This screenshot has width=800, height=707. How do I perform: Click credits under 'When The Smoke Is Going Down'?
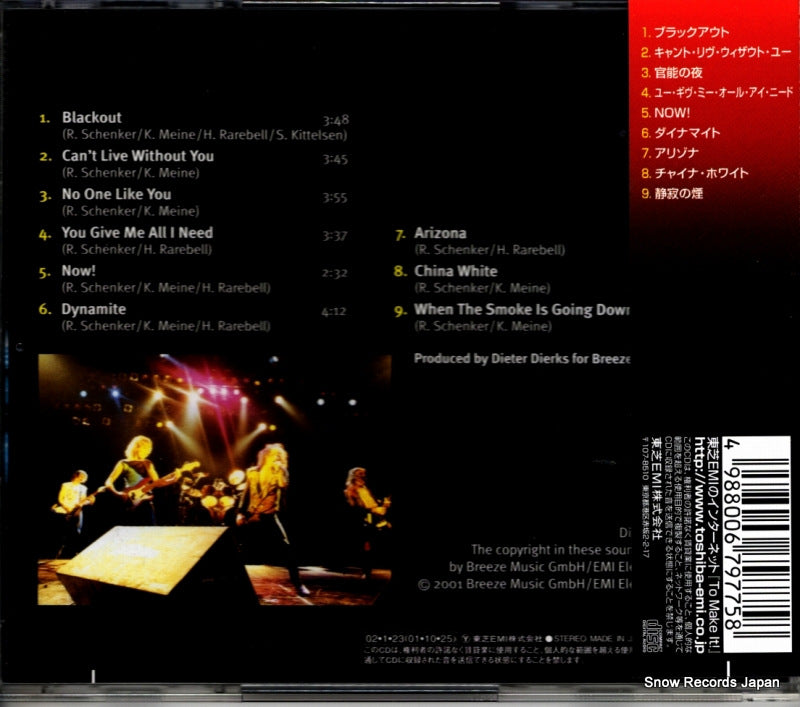[x=483, y=326]
